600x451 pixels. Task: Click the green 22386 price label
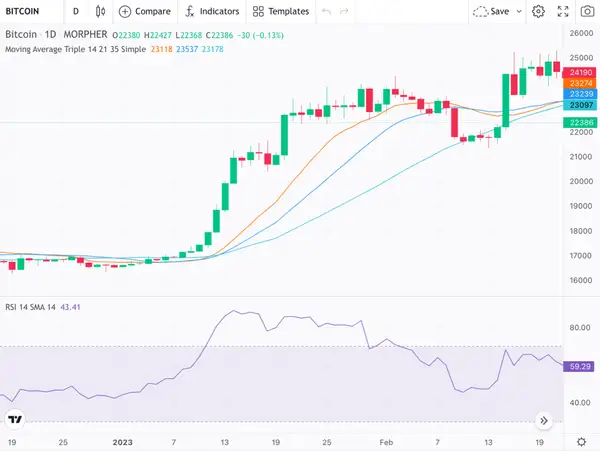[580, 122]
